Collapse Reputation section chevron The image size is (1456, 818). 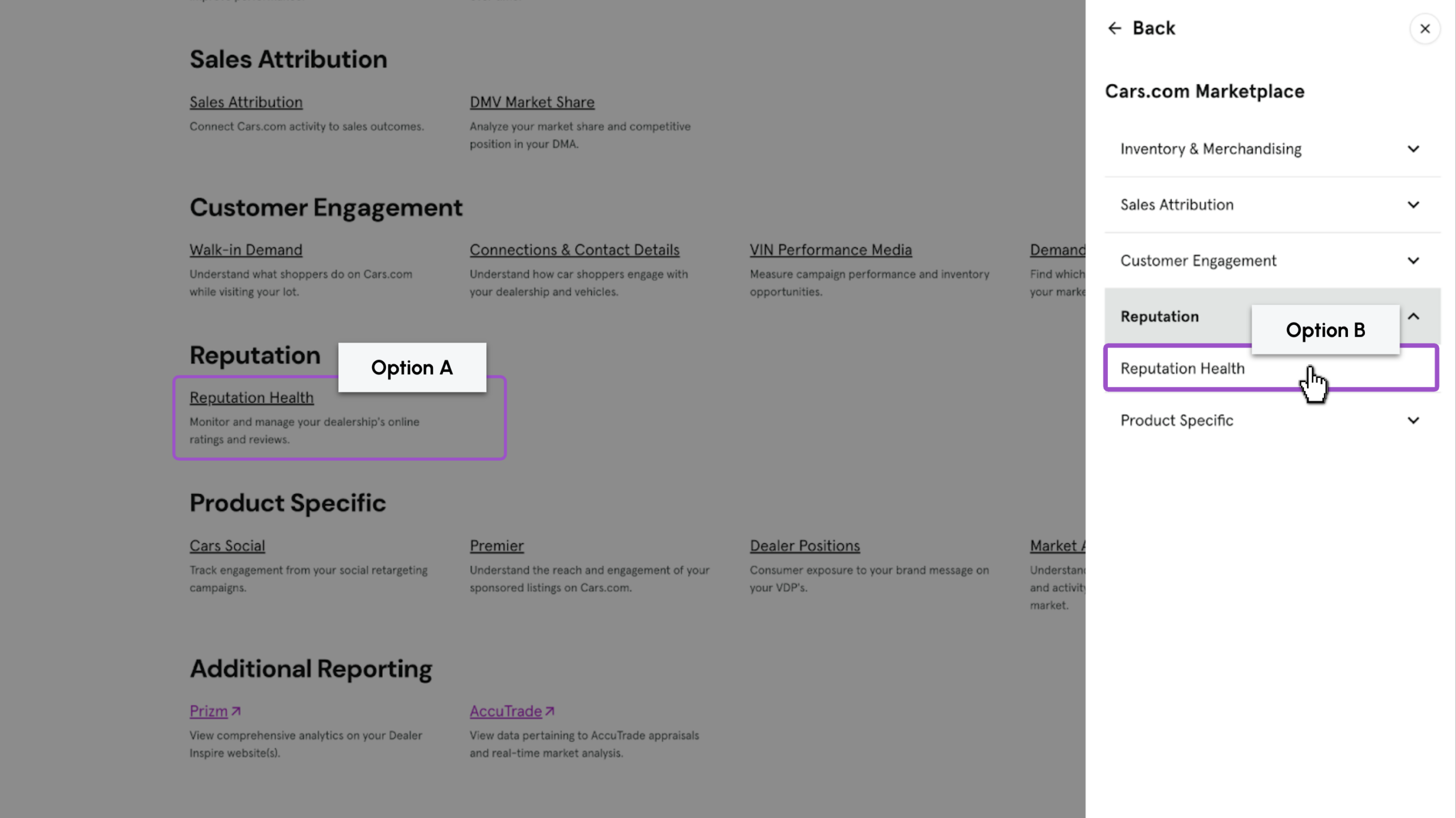(1413, 316)
